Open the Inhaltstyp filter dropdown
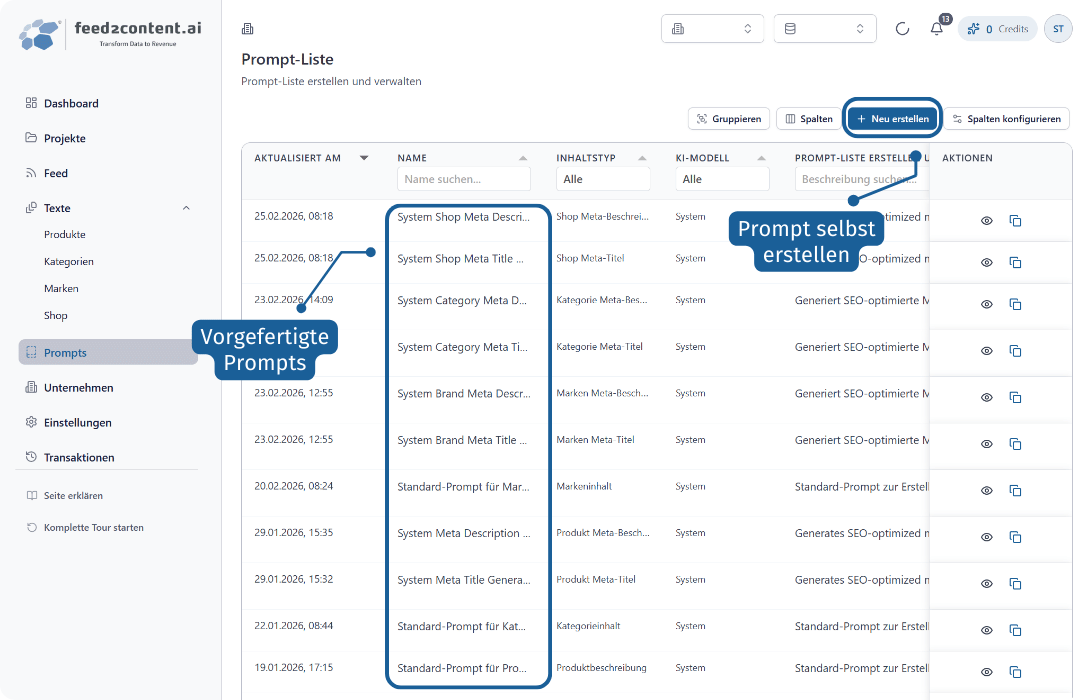This screenshot has width=1080, height=700. (x=602, y=179)
